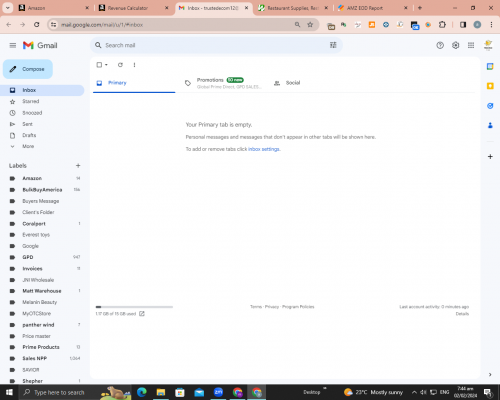Image resolution: width=500 pixels, height=400 pixels.
Task: Toggle the select-all emails checkbox
Action: pyautogui.click(x=99, y=65)
